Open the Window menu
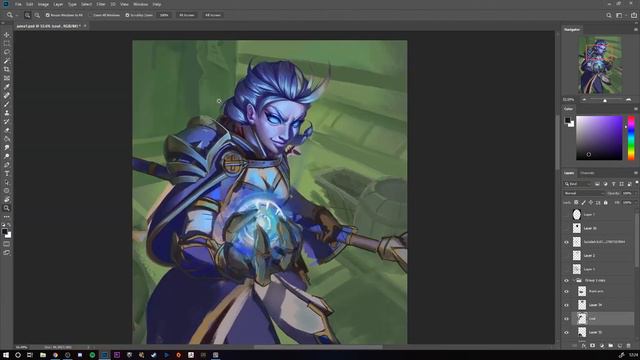The image size is (640, 360). [x=140, y=4]
